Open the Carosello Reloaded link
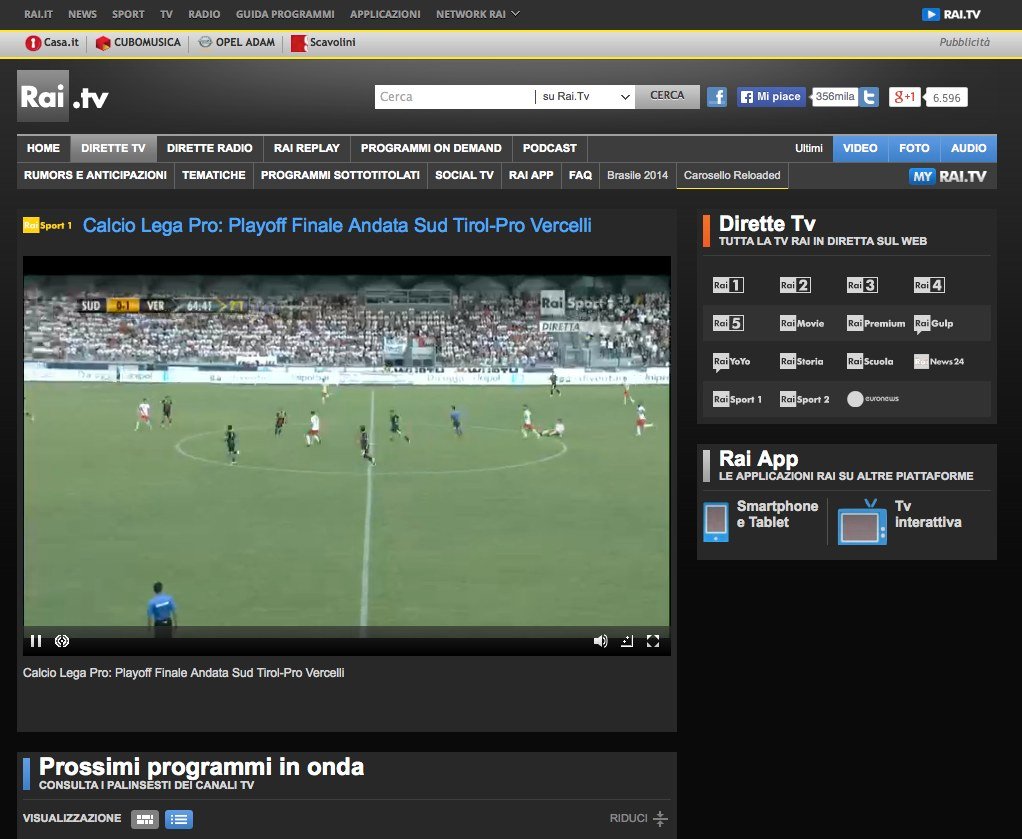Image resolution: width=1022 pixels, height=839 pixels. coord(732,175)
